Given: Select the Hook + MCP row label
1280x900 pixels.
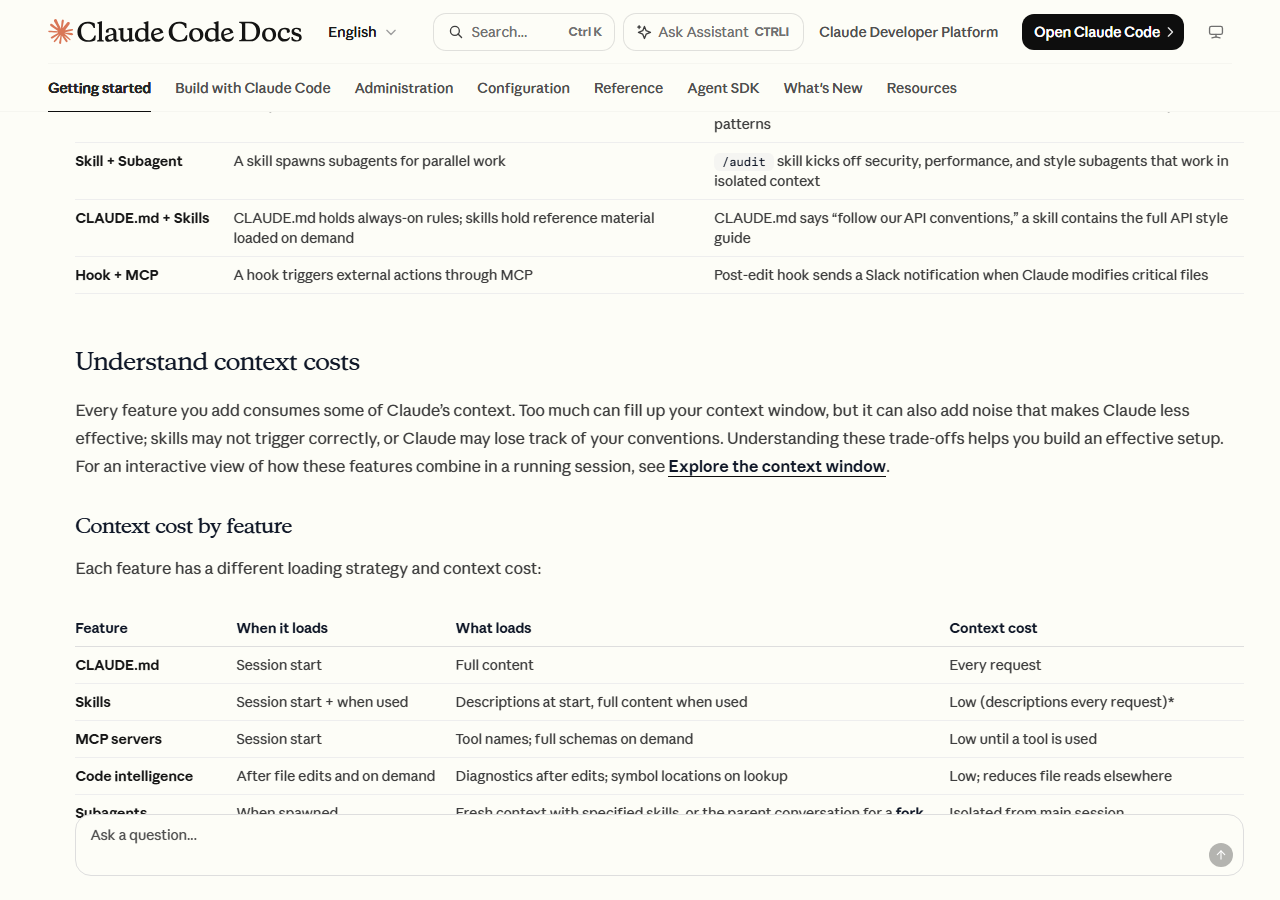Looking at the screenshot, I should pos(117,275).
